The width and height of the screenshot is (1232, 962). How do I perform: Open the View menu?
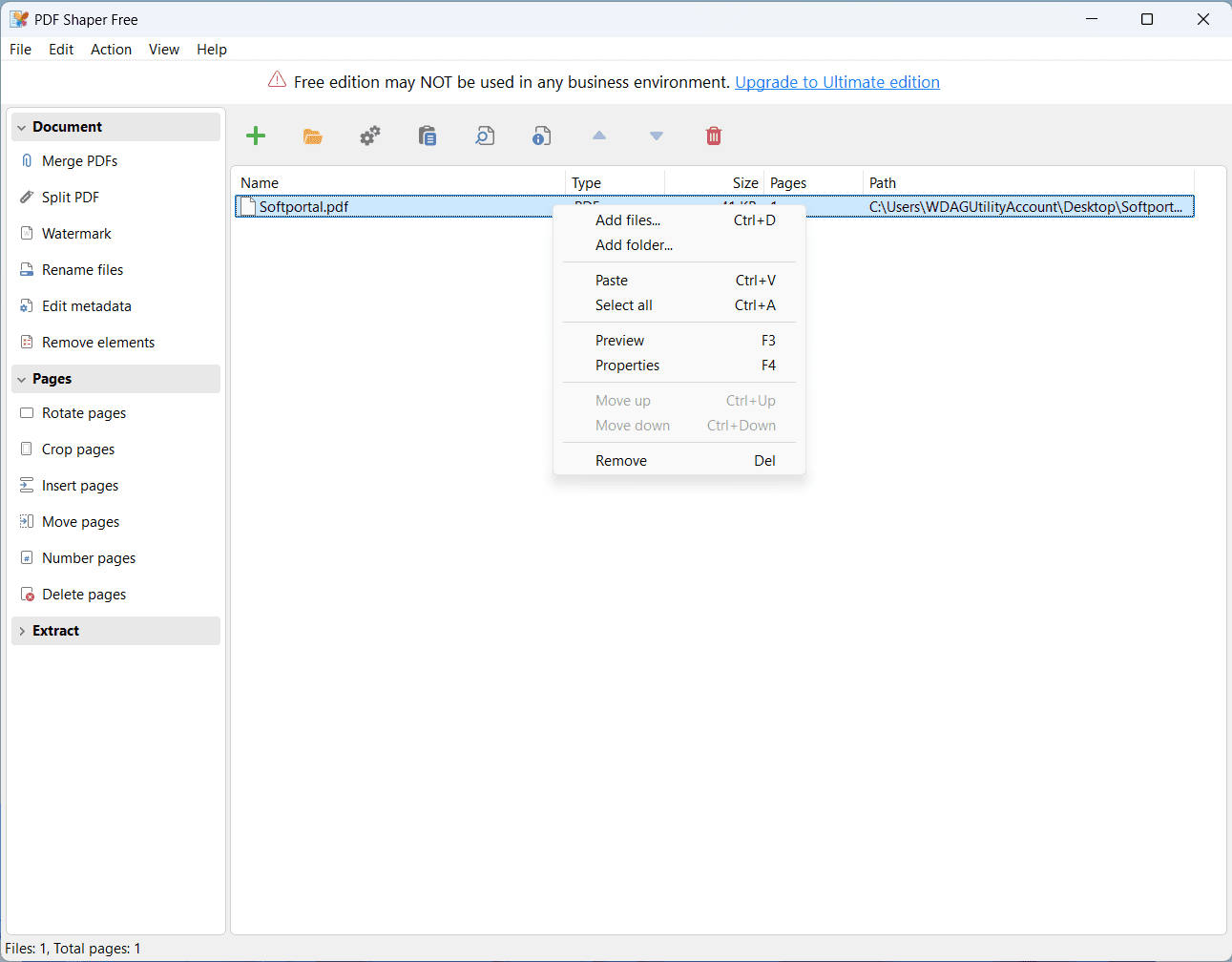pos(164,50)
